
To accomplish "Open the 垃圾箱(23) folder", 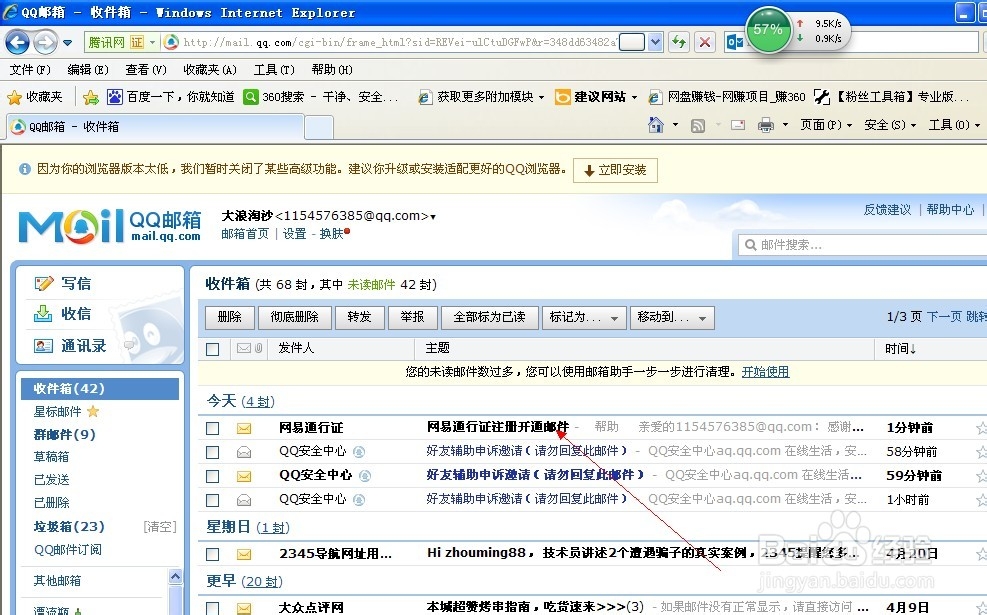I will tap(69, 526).
